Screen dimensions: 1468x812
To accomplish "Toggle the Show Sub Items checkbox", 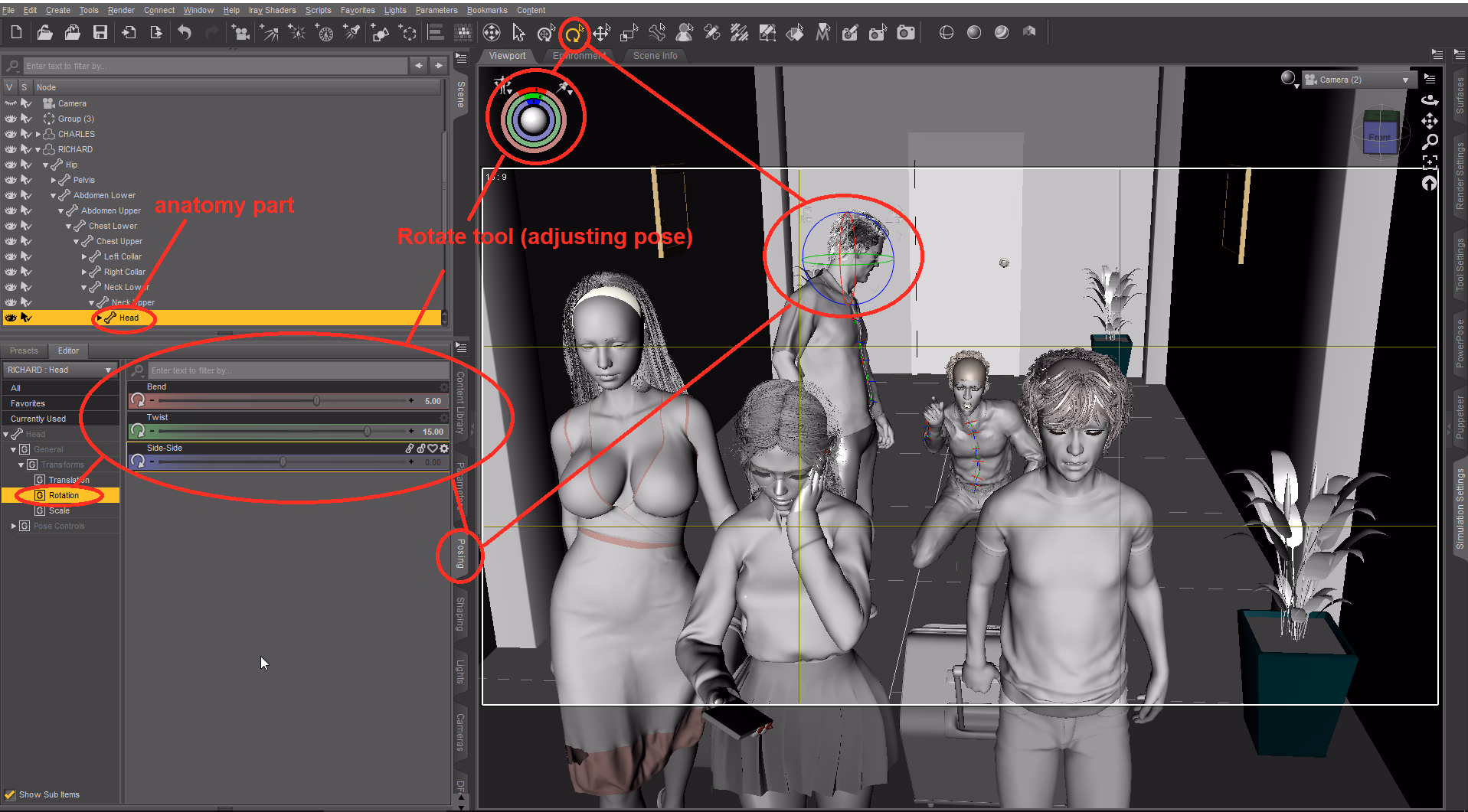I will 10,794.
